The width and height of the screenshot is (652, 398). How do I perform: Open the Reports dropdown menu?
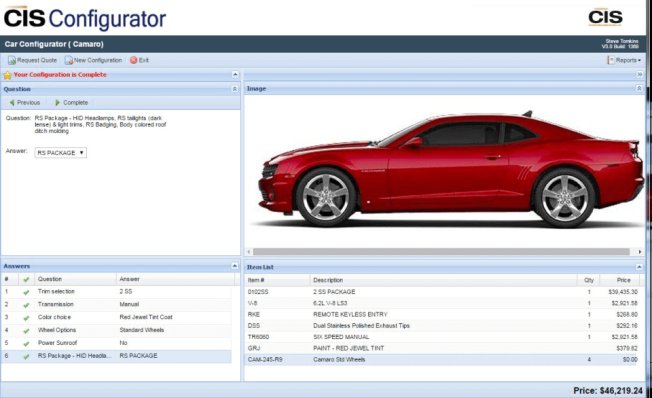coord(624,60)
